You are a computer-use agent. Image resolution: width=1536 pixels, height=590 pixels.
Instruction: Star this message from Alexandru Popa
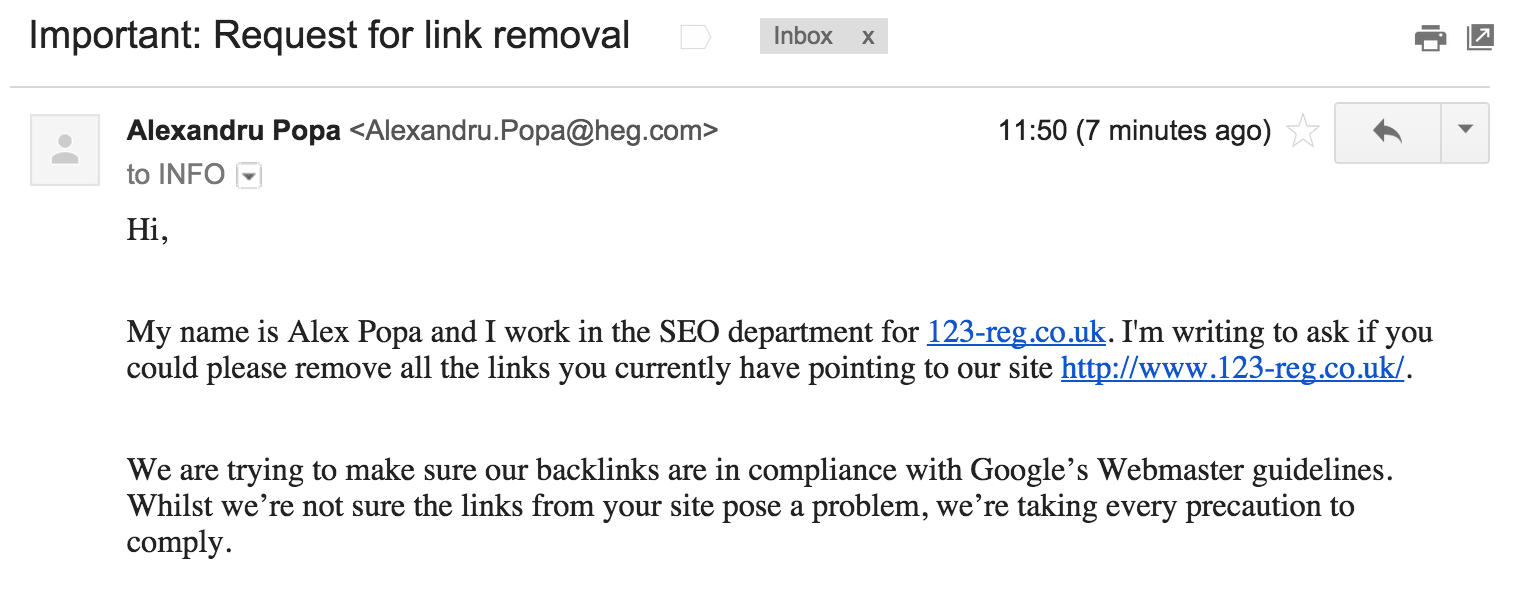[x=1302, y=132]
